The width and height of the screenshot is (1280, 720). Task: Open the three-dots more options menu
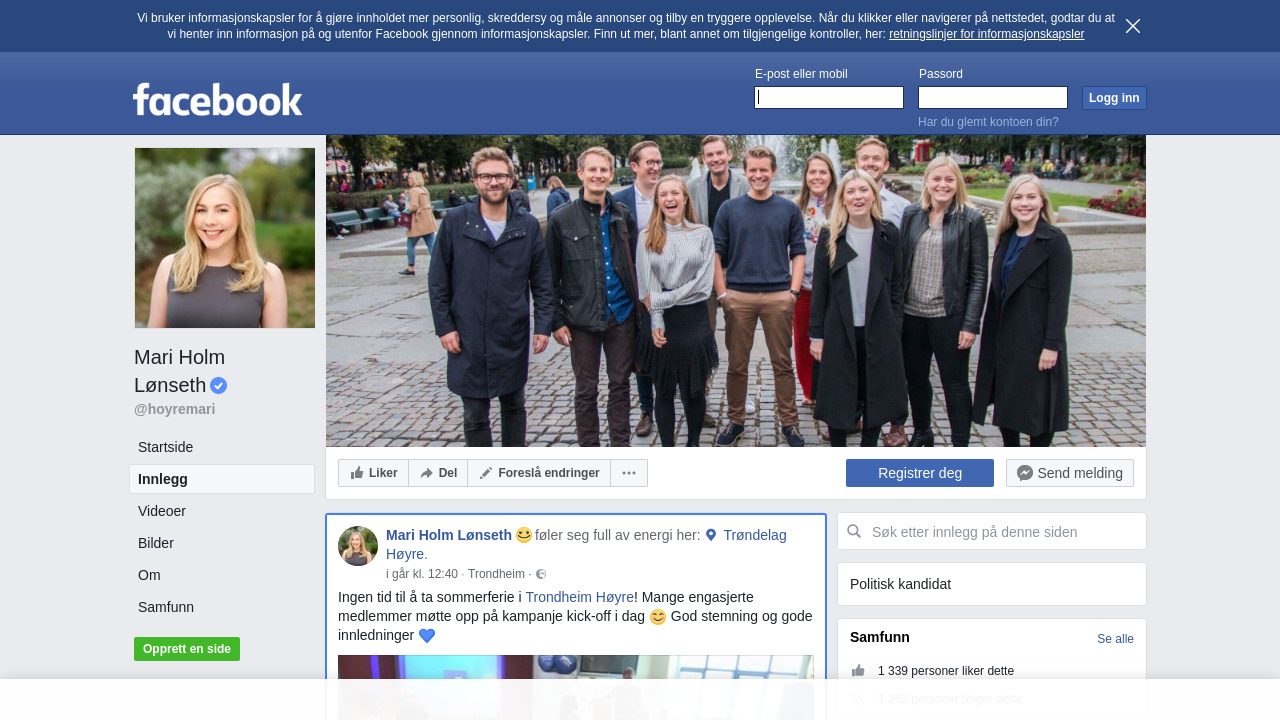(629, 473)
